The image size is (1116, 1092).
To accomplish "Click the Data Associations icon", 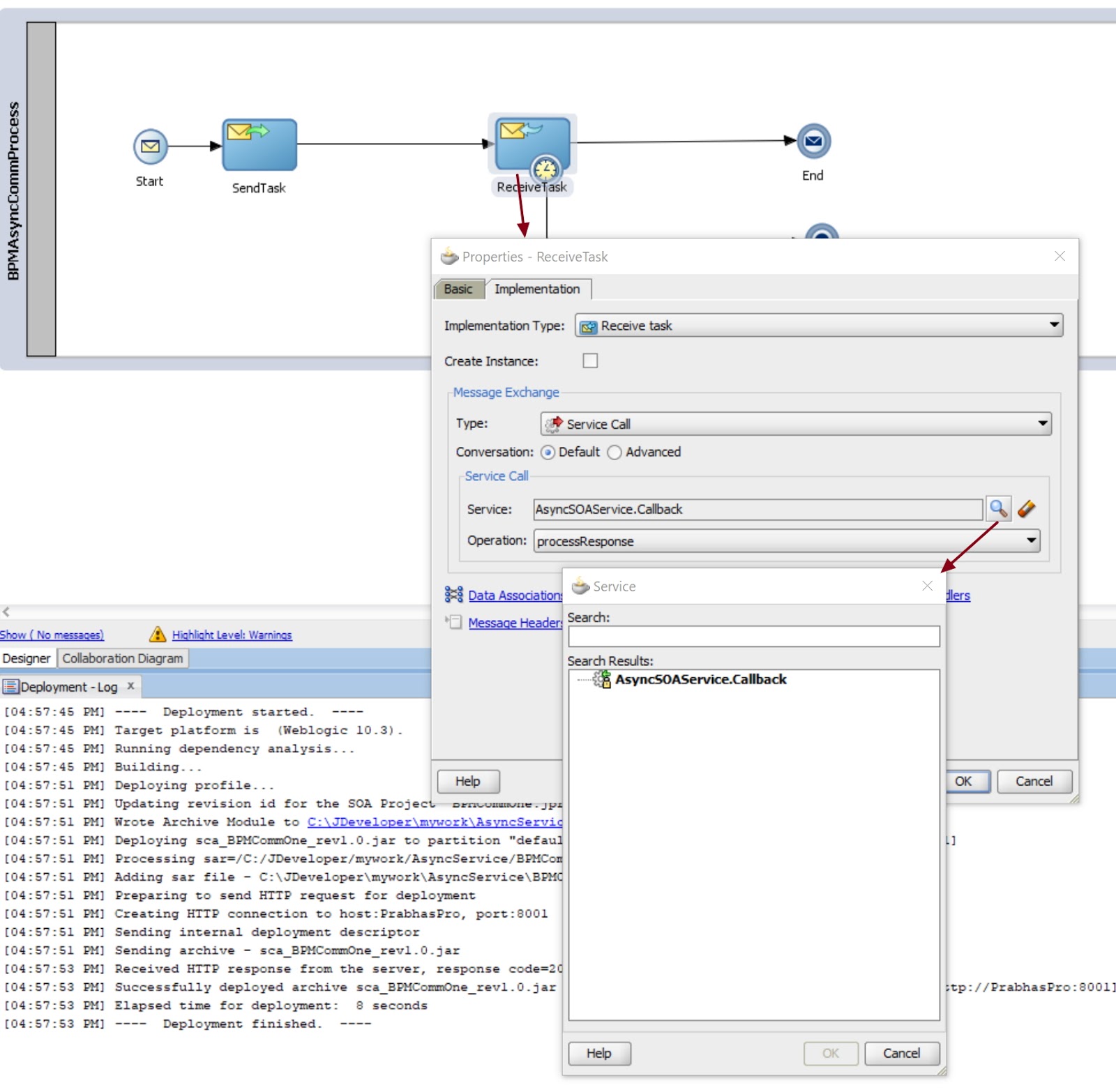I will (x=453, y=595).
